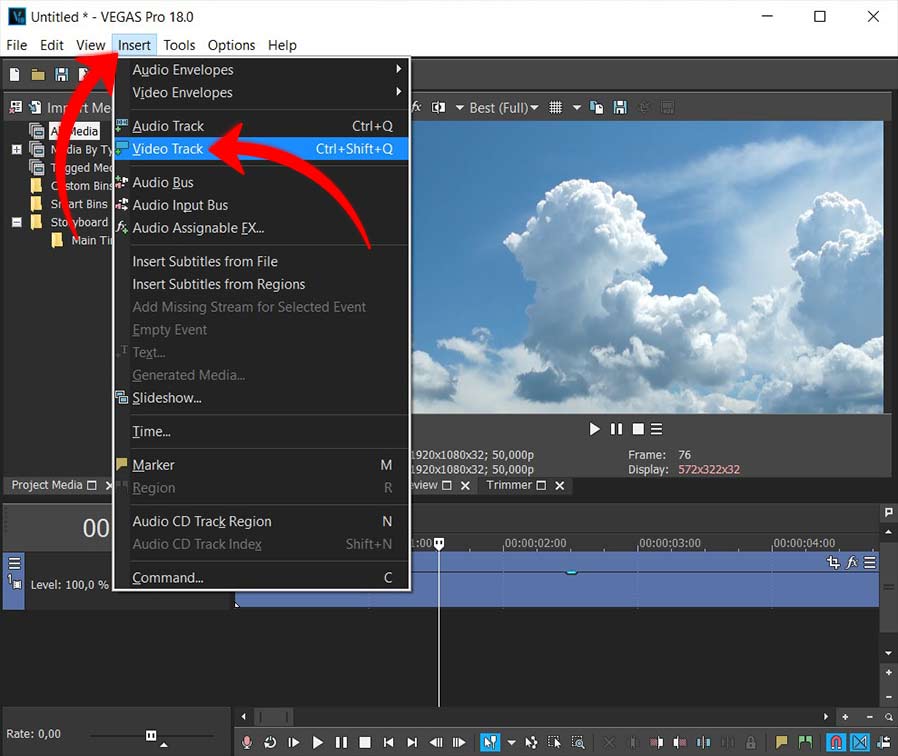Image resolution: width=898 pixels, height=756 pixels.
Task: Expand the Audio Envelopes submenu
Action: pyautogui.click(x=262, y=70)
